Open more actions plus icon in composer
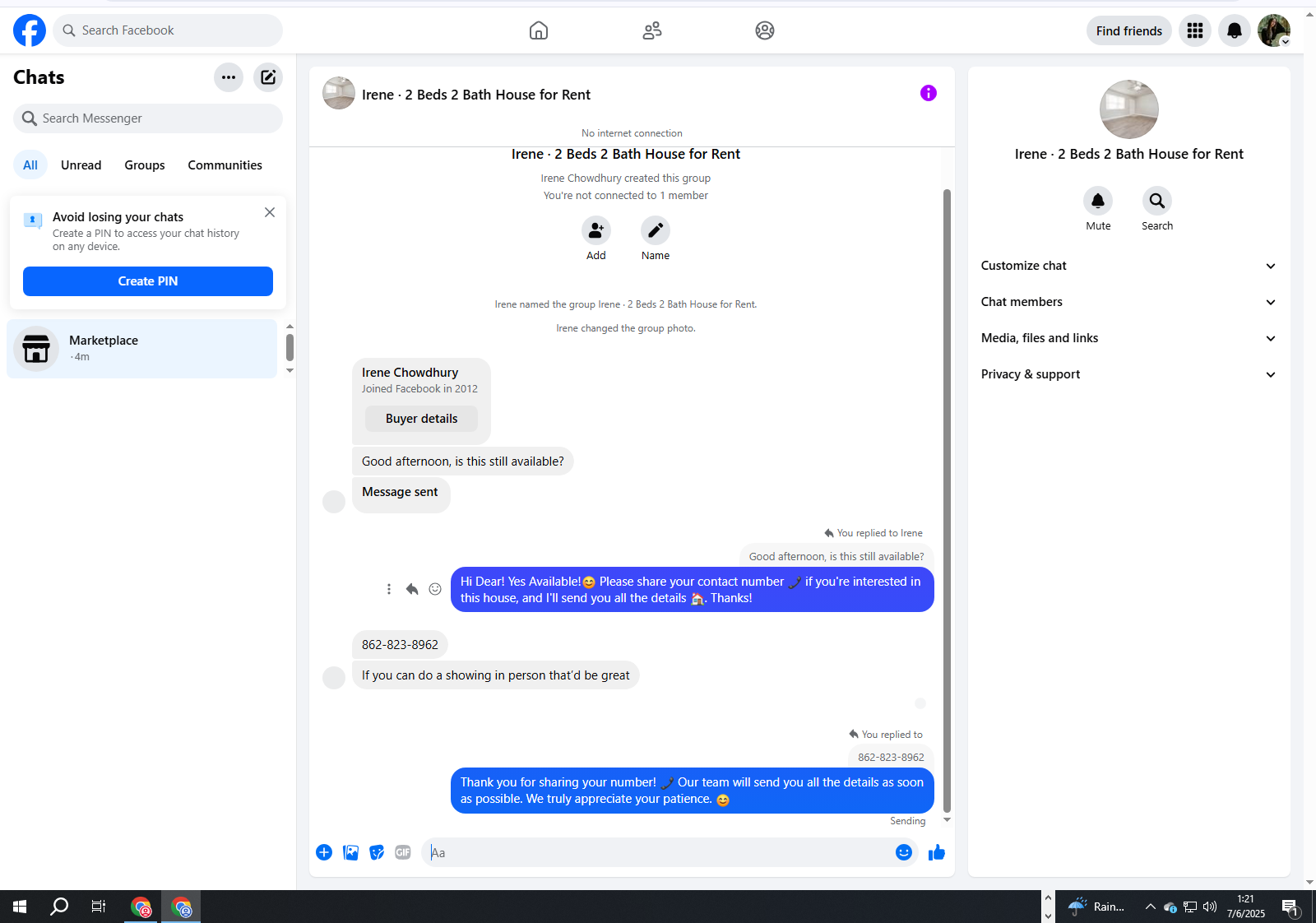 tap(324, 852)
